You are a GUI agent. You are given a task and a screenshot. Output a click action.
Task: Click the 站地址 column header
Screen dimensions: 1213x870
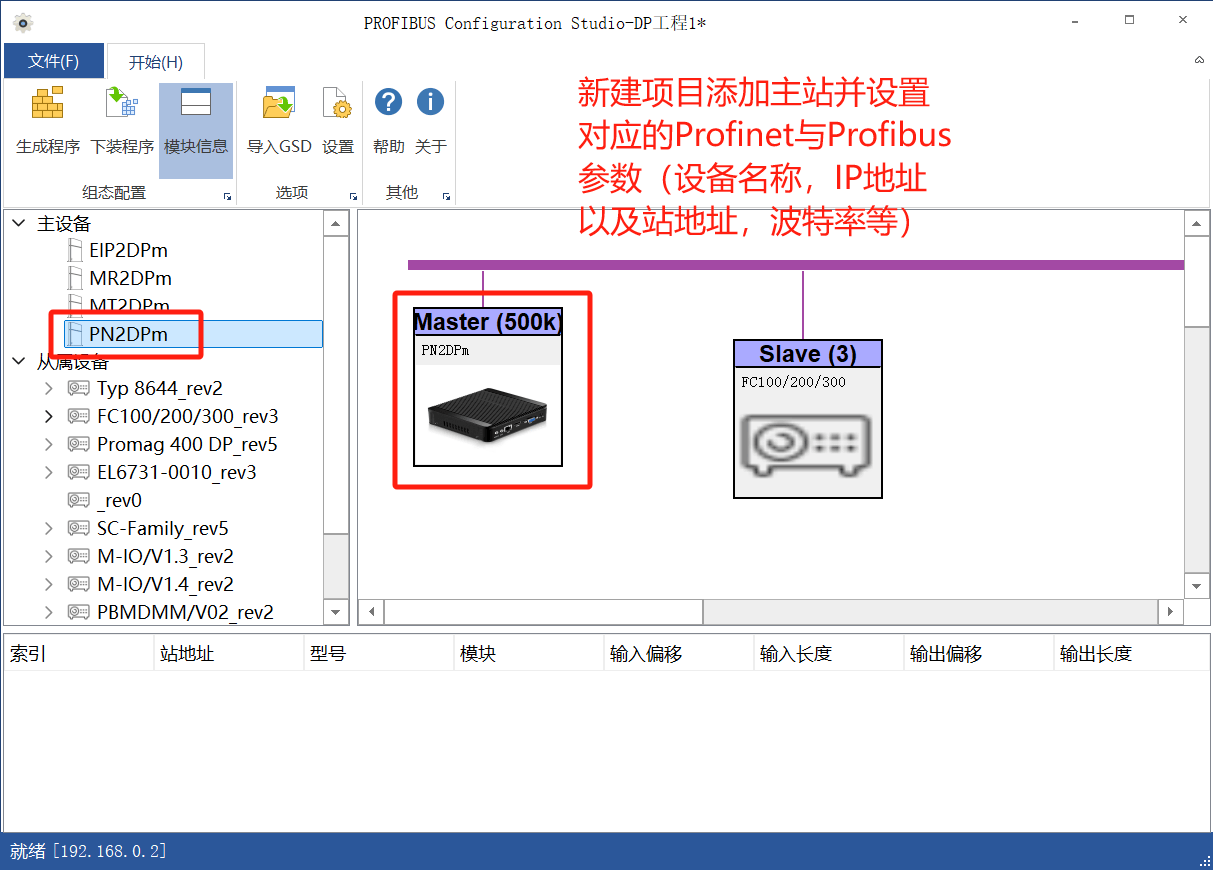click(x=229, y=654)
